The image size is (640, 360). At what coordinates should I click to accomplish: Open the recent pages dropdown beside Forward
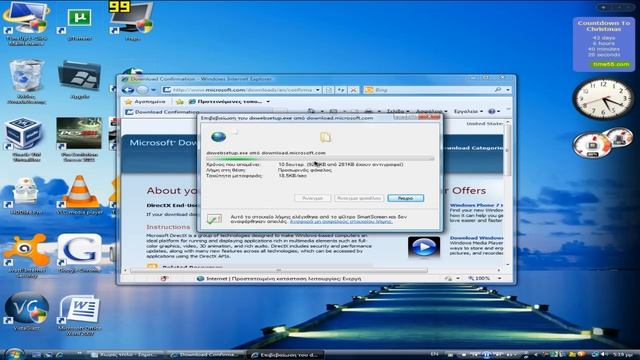click(x=153, y=90)
